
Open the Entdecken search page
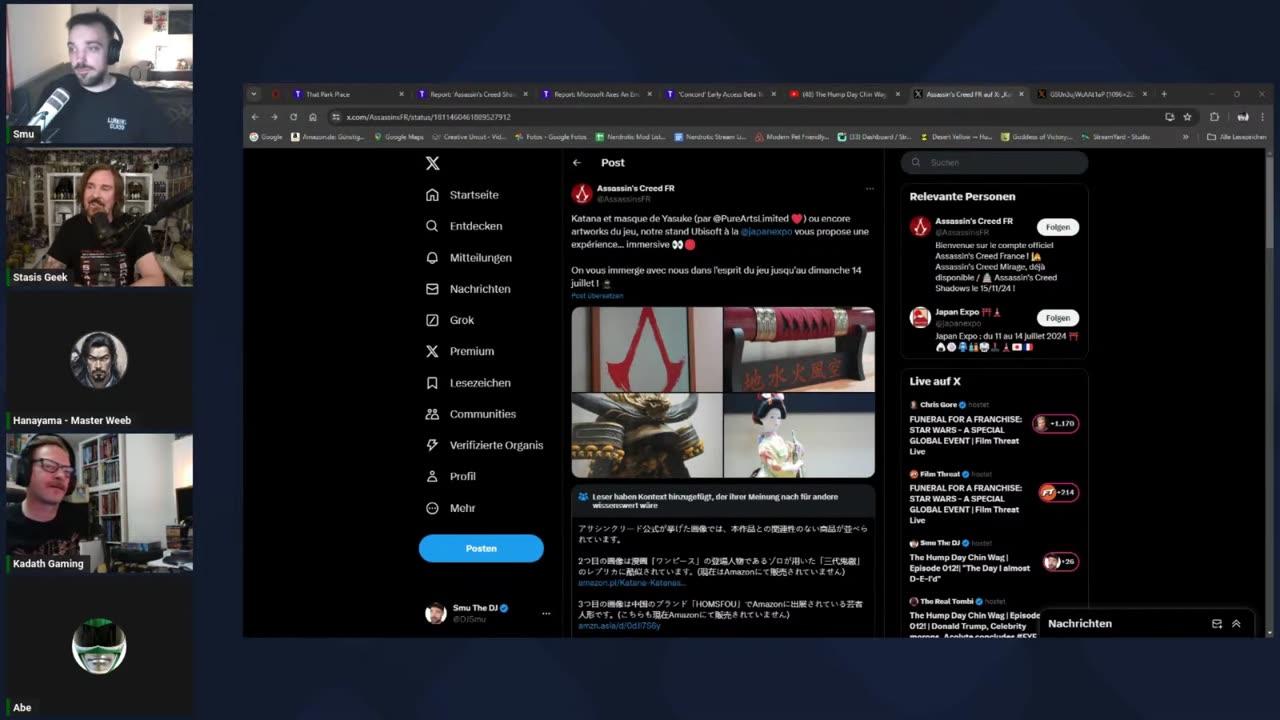[x=464, y=226]
